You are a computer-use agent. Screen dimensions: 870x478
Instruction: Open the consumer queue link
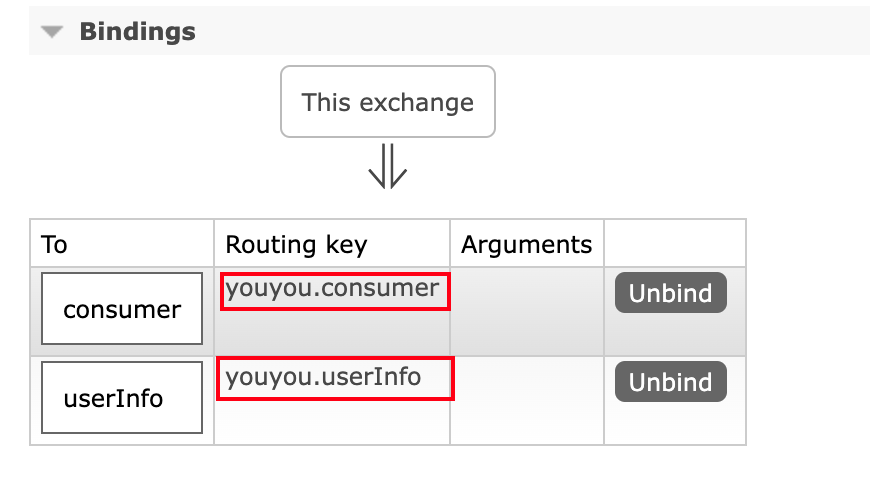(122, 310)
